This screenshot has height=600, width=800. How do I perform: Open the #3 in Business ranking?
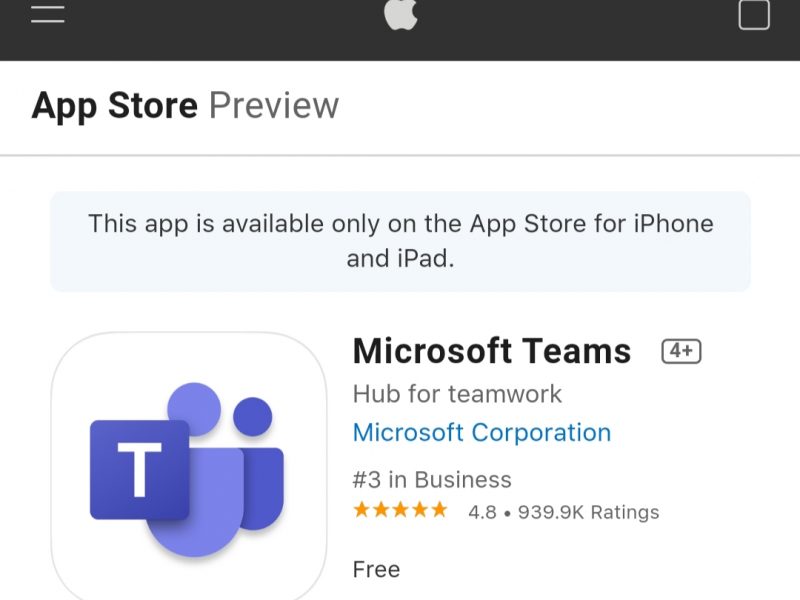point(432,480)
